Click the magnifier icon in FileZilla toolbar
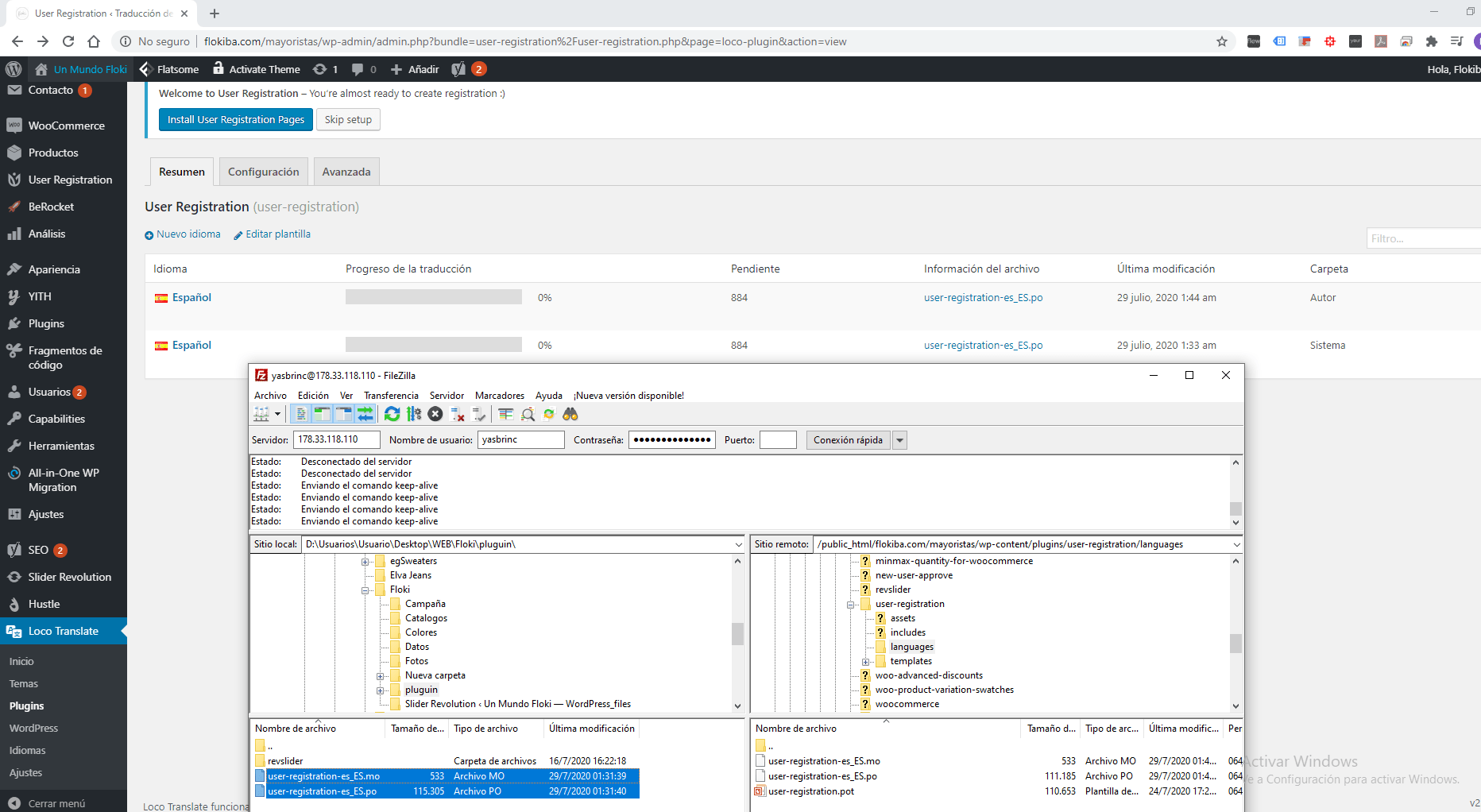This screenshot has width=1481, height=812. click(x=528, y=414)
